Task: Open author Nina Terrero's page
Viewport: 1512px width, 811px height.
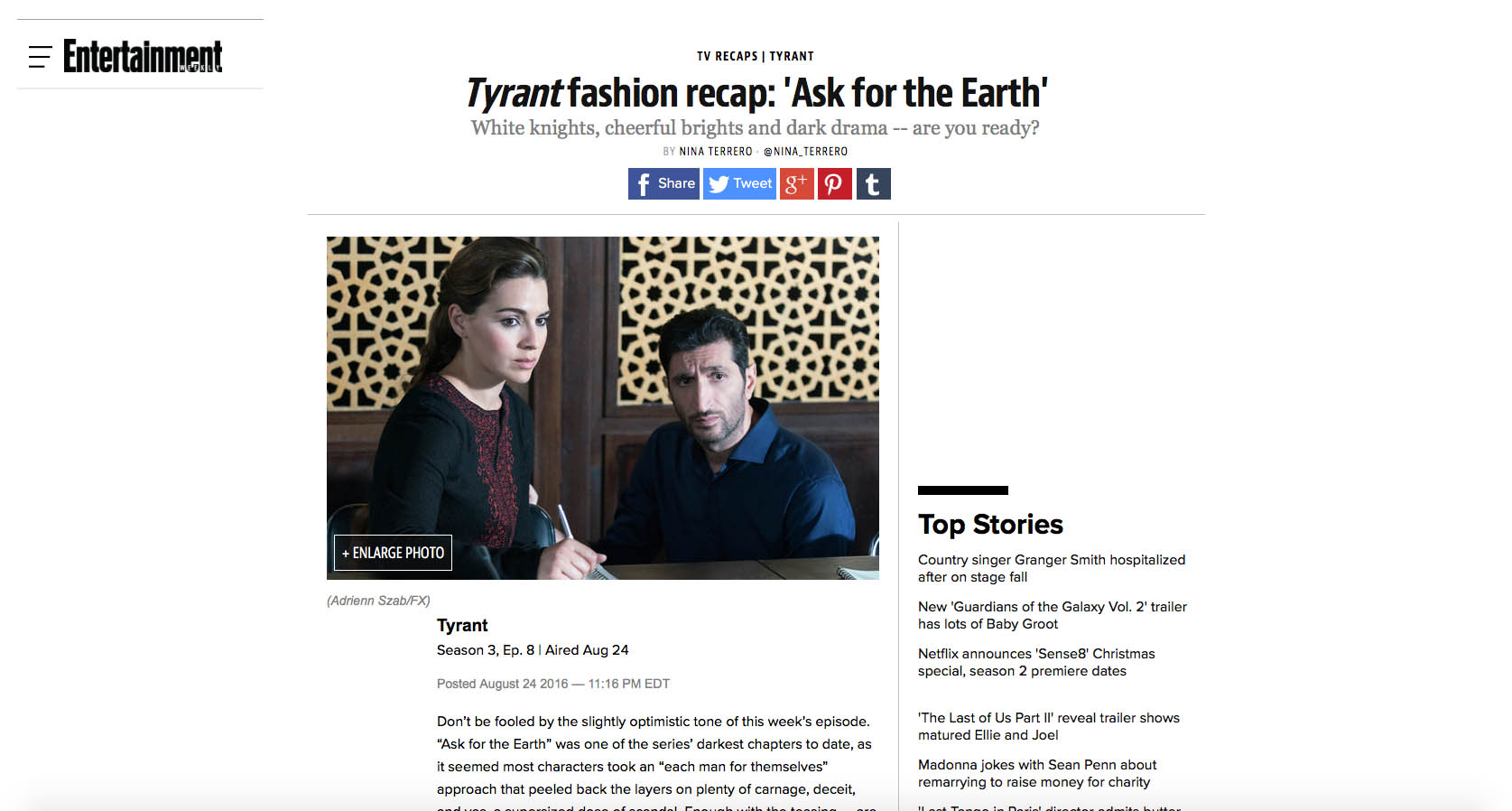Action: coord(716,152)
